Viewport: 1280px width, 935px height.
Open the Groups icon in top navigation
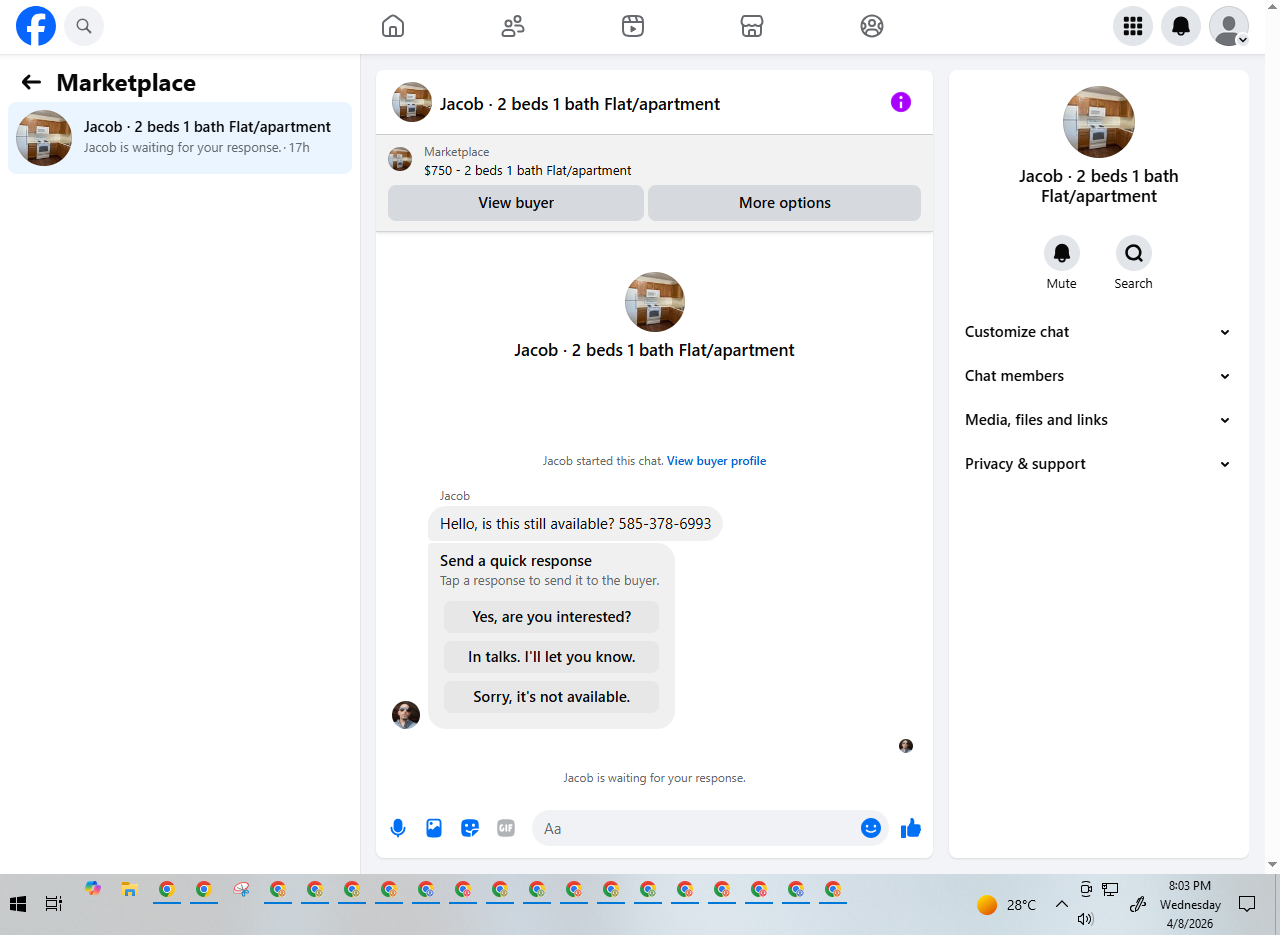click(872, 26)
